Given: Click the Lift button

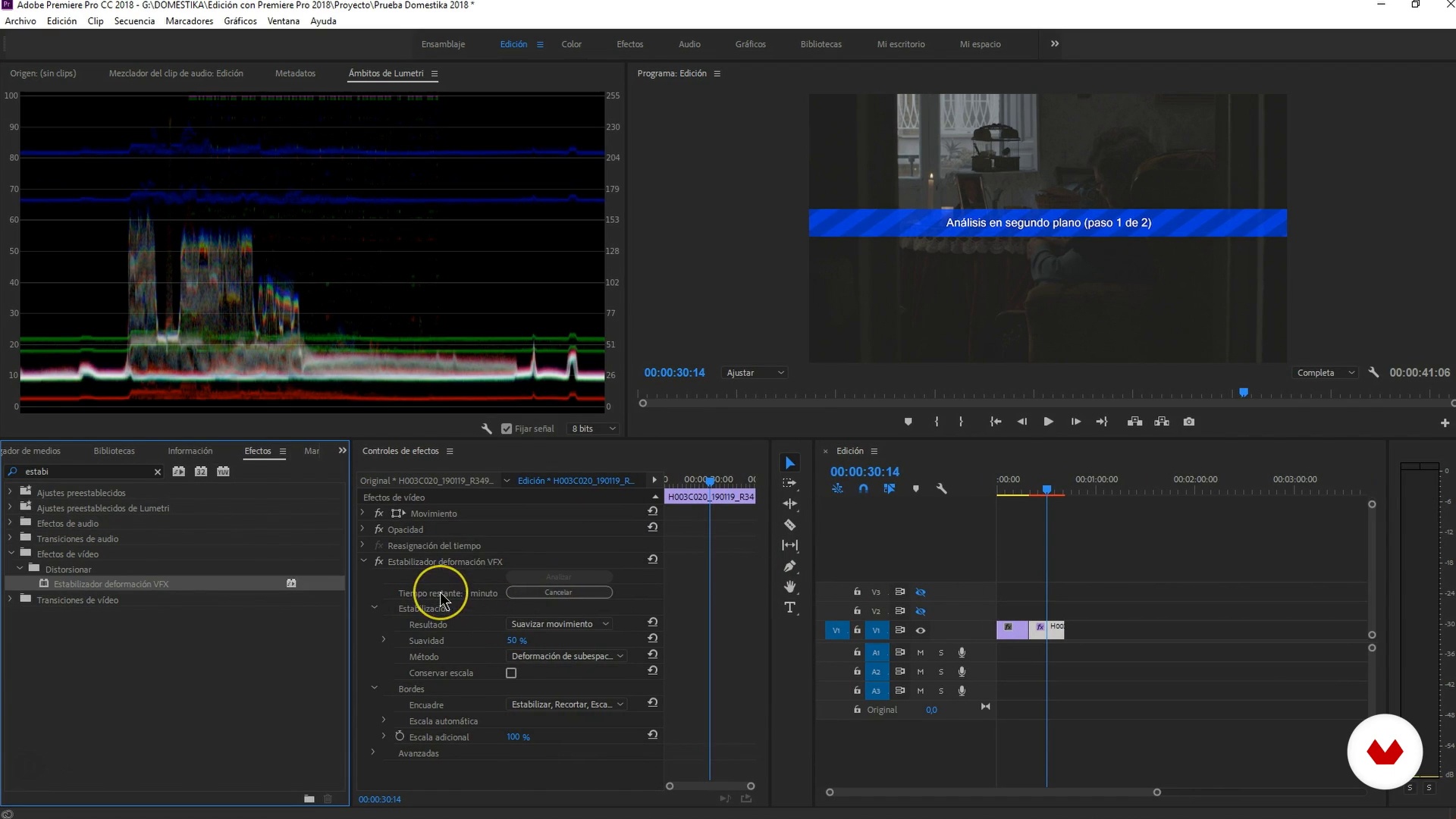Looking at the screenshot, I should (x=1134, y=422).
